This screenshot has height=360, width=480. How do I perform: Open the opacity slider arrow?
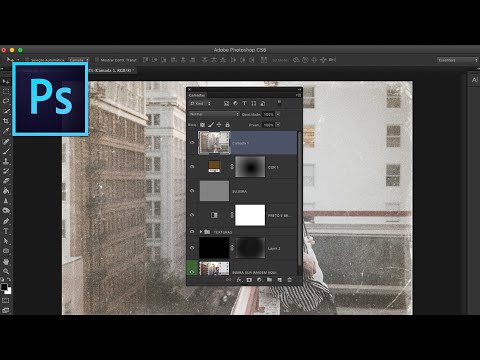pos(278,114)
